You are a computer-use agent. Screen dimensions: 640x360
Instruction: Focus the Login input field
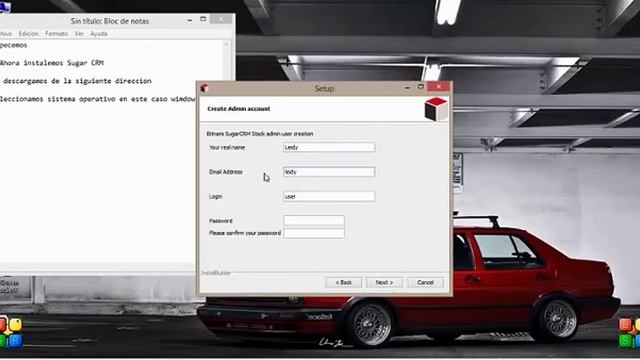coord(329,196)
